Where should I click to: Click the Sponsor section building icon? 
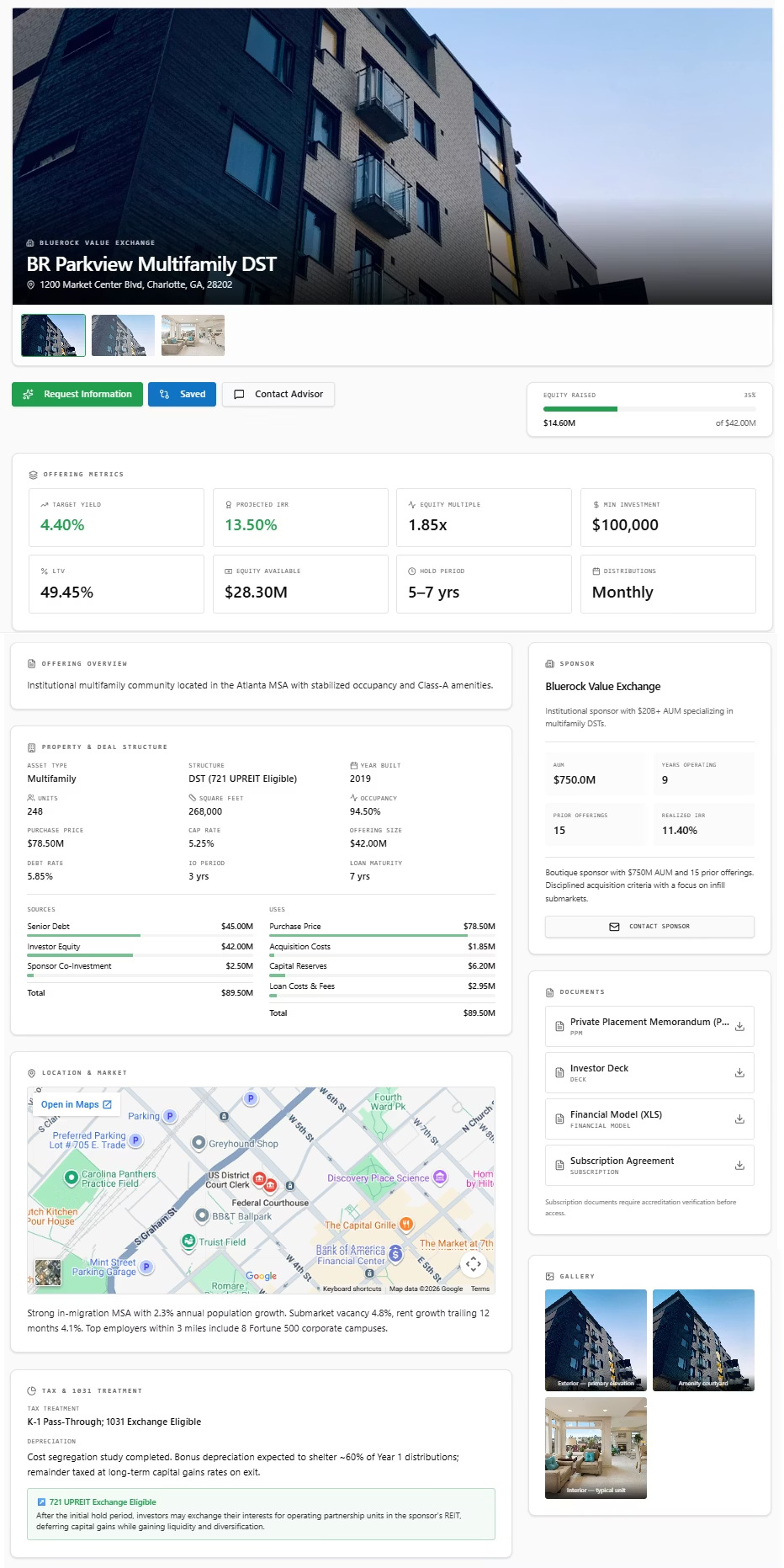pos(550,664)
